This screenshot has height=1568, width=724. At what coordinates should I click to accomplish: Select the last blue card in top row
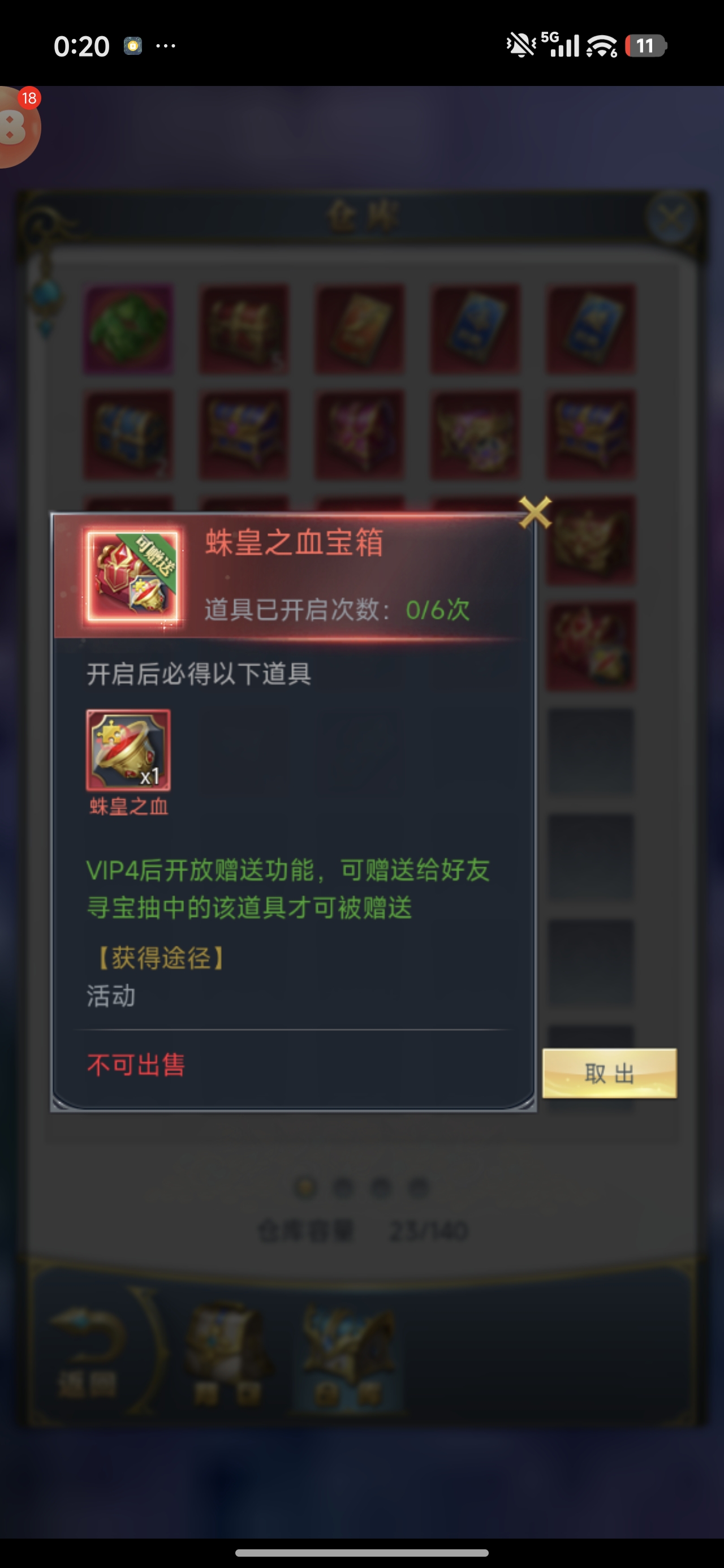coord(591,328)
